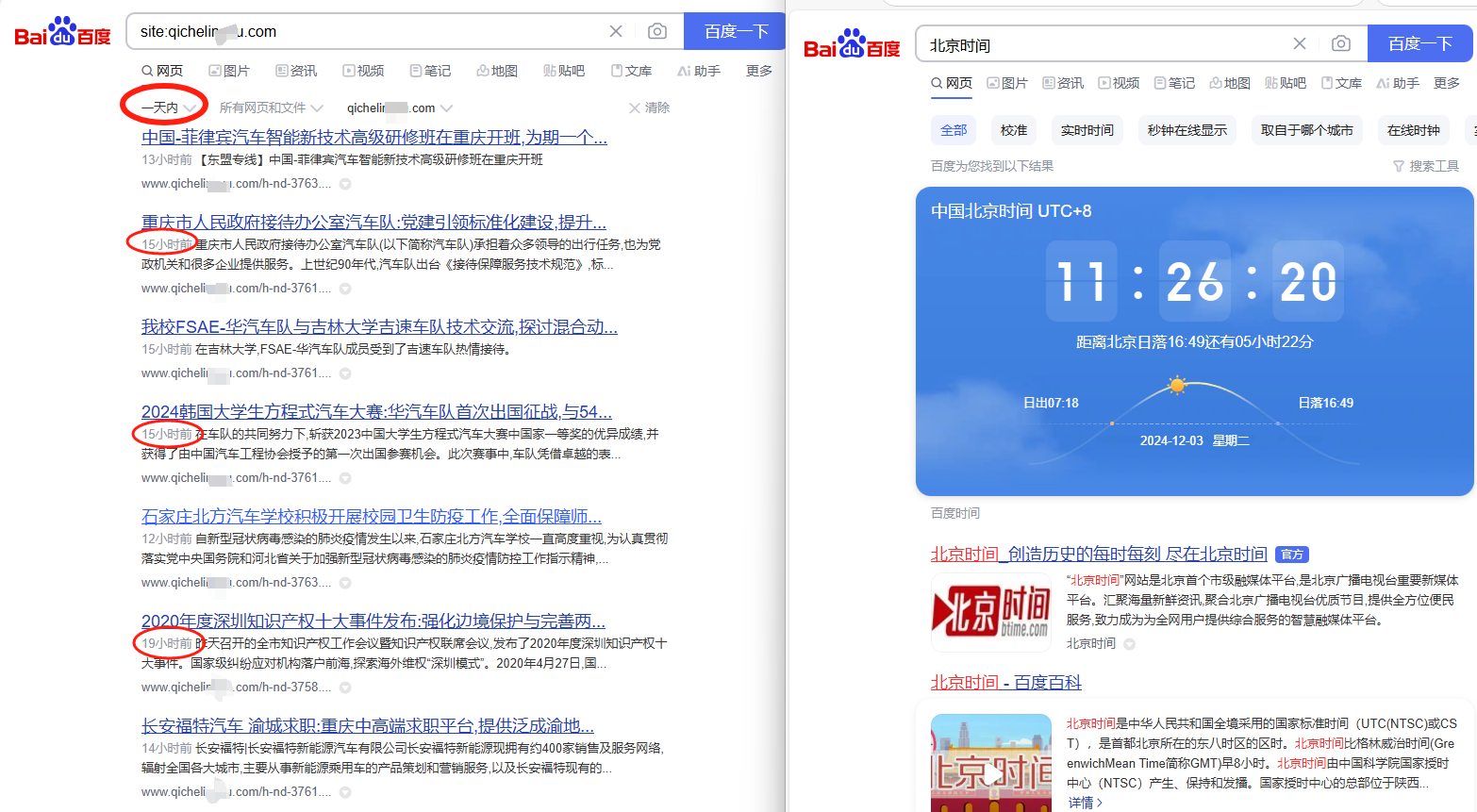Select 地图 tab in left window
This screenshot has width=1477, height=812.
[x=497, y=71]
